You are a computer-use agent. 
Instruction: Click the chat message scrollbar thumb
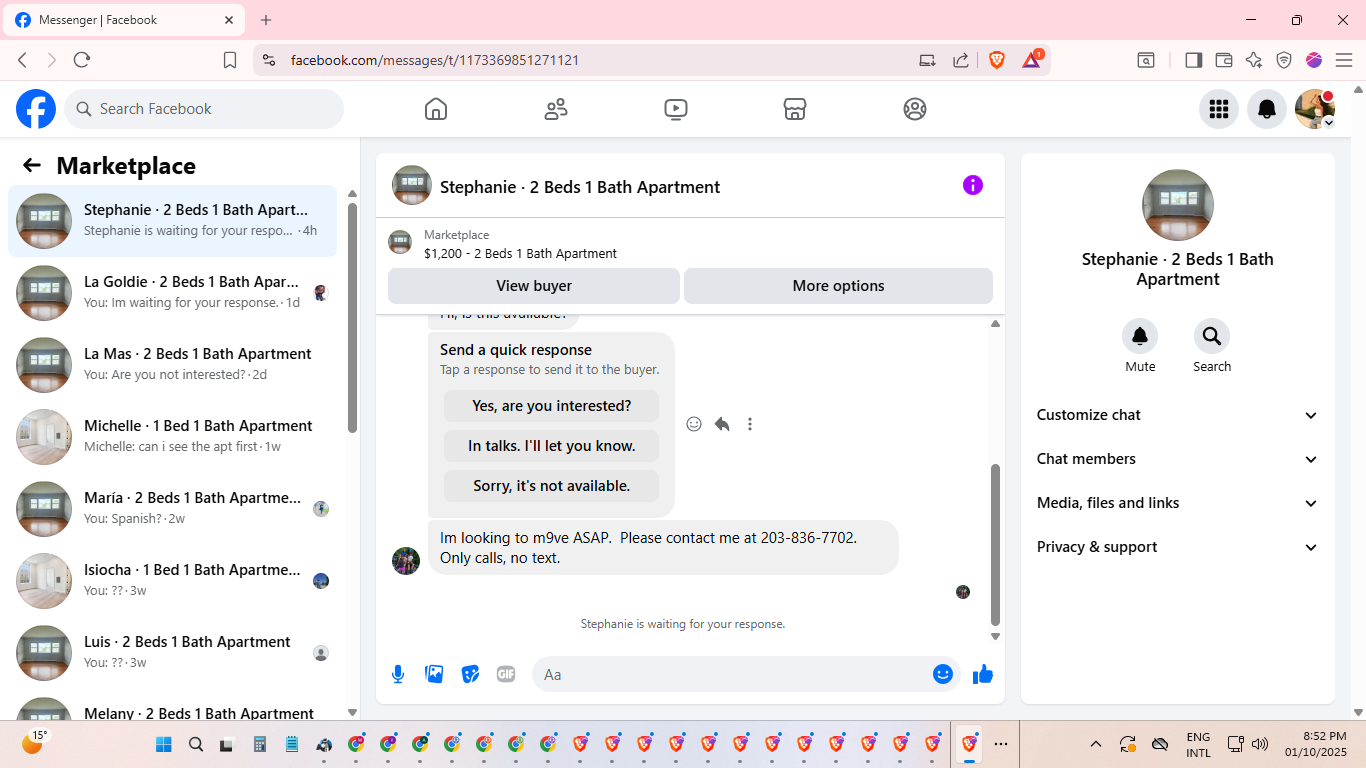coord(995,544)
